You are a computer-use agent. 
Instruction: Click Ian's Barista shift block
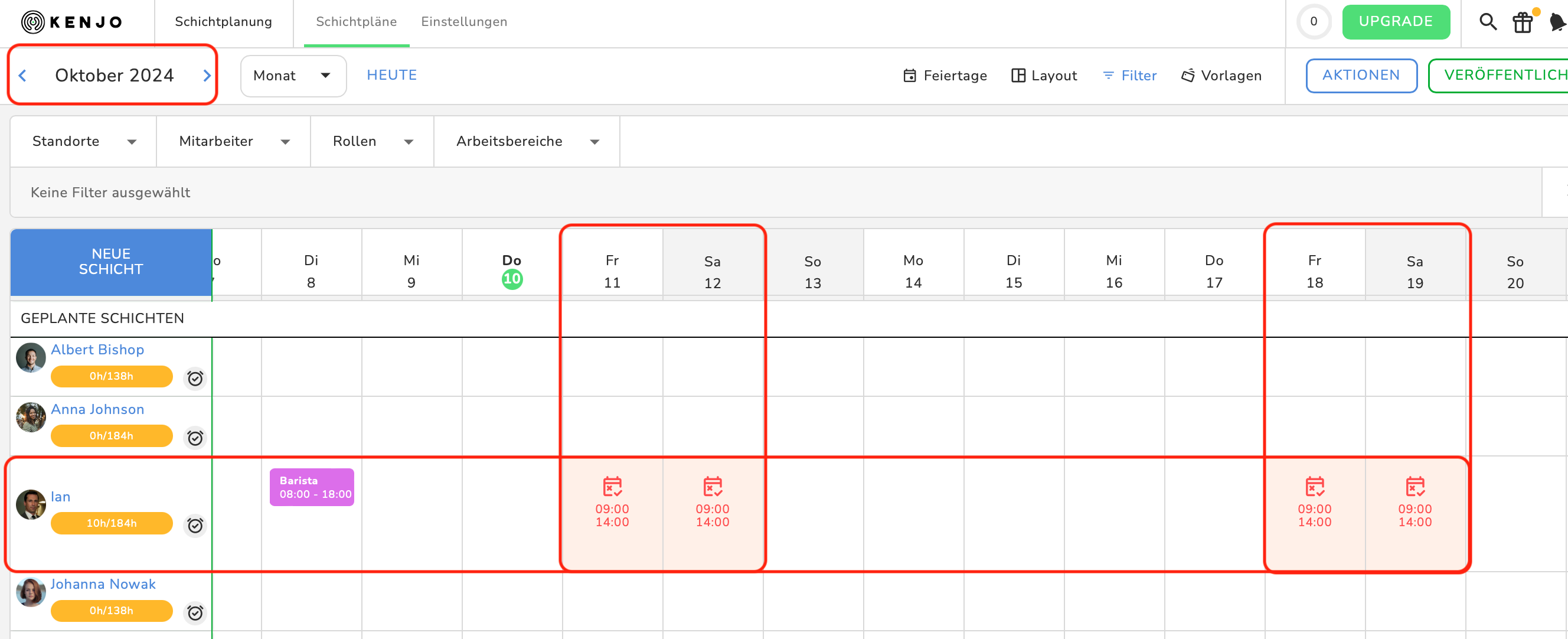[x=312, y=487]
